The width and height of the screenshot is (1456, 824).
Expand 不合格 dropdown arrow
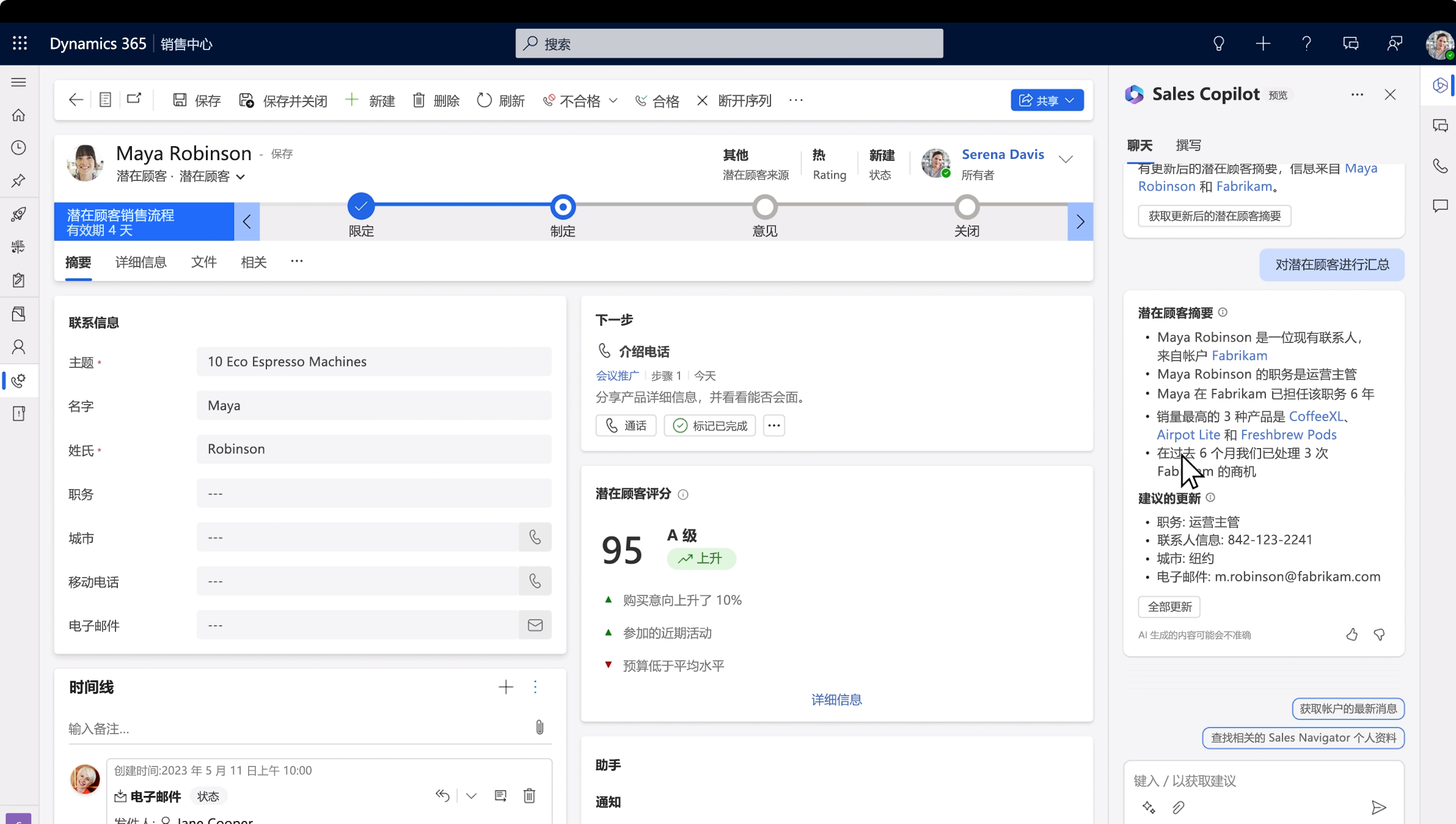pyautogui.click(x=613, y=100)
